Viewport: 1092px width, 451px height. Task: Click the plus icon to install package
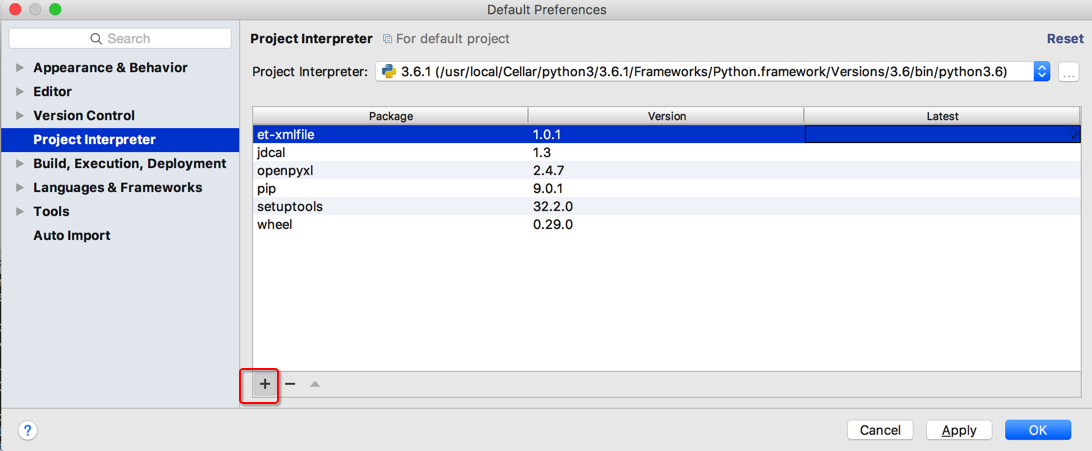(265, 384)
